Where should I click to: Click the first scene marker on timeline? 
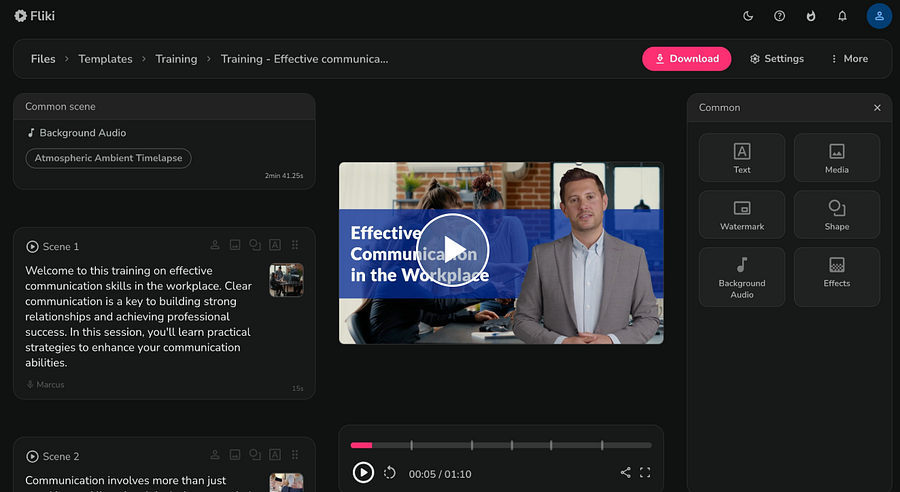point(412,445)
